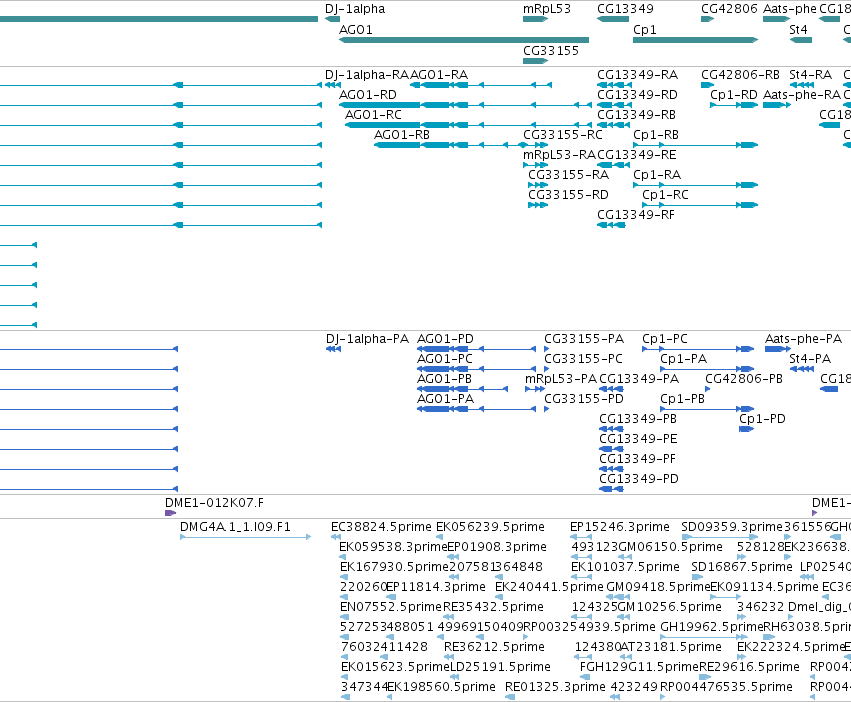The image size is (851, 702).
Task: Select the CG33155-PC protein label
Action: (x=583, y=359)
